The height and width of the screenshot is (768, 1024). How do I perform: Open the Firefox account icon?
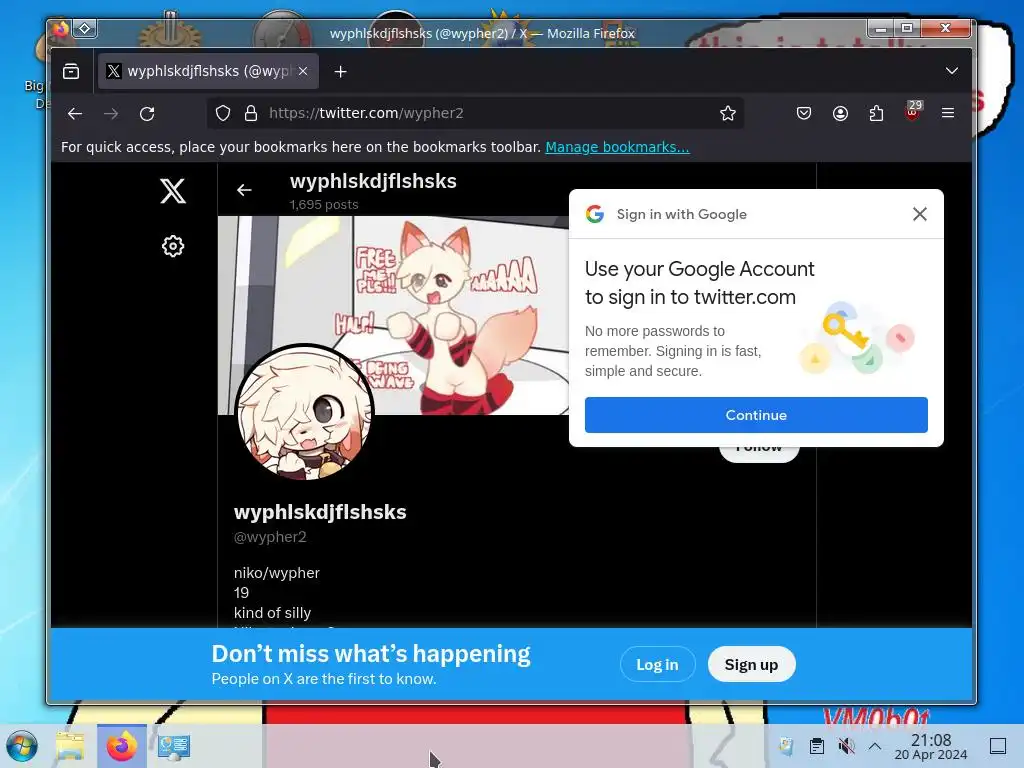840,113
